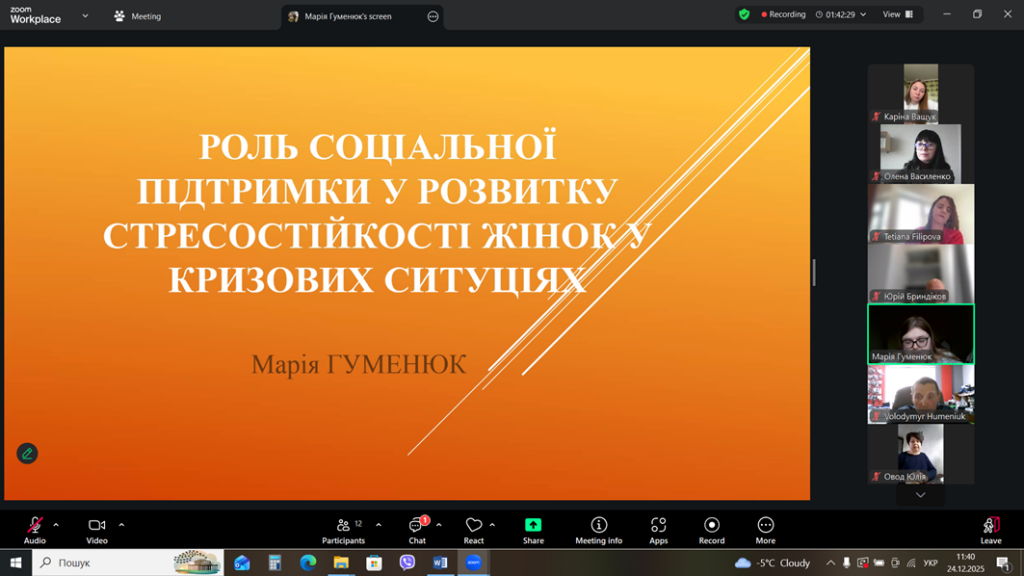The width and height of the screenshot is (1024, 576).
Task: Click the React heart icon
Action: click(x=474, y=526)
